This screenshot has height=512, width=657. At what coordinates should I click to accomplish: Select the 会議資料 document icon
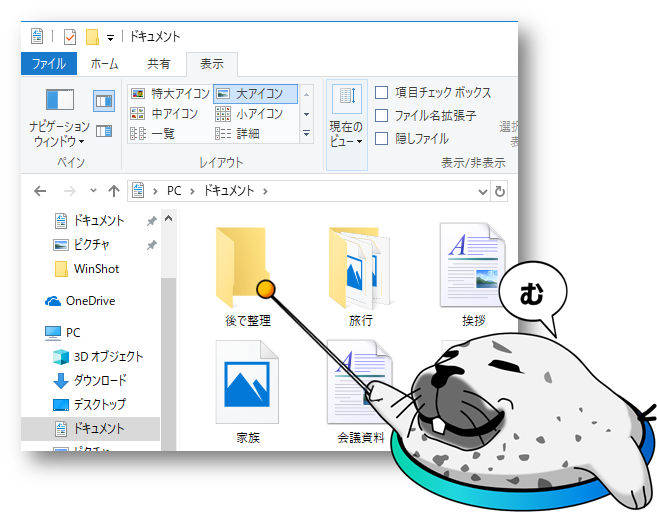click(x=360, y=382)
